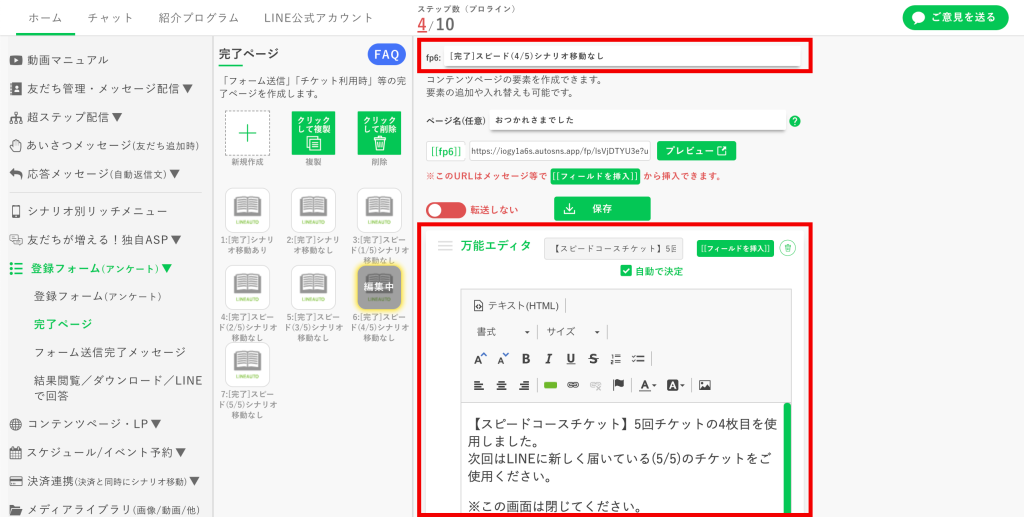Screen dimensions: 1024x517
Task: Open フォーム送信完了メッセージ sub-item
Action: [110, 352]
